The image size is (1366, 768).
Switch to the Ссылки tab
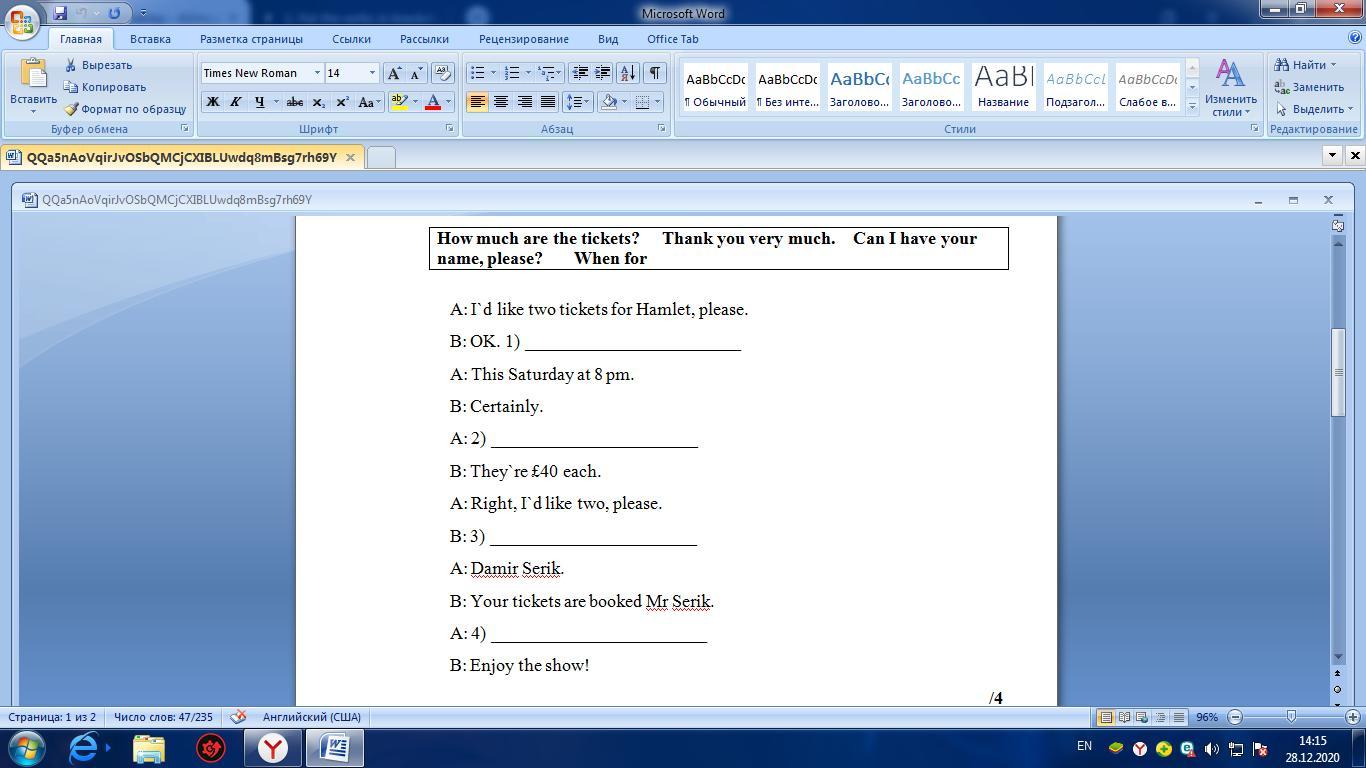click(x=351, y=39)
